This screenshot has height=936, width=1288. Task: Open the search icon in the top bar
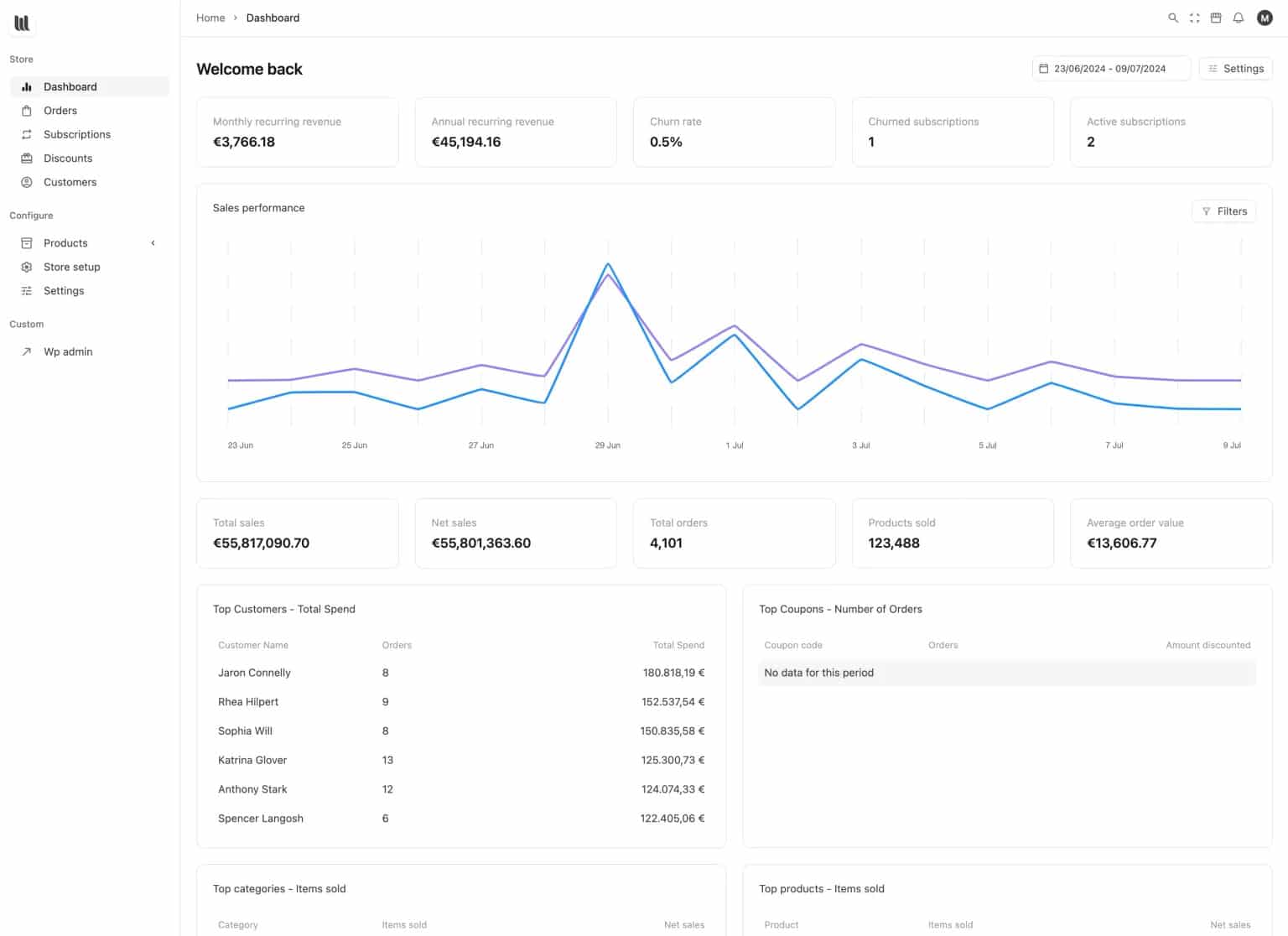[x=1173, y=18]
